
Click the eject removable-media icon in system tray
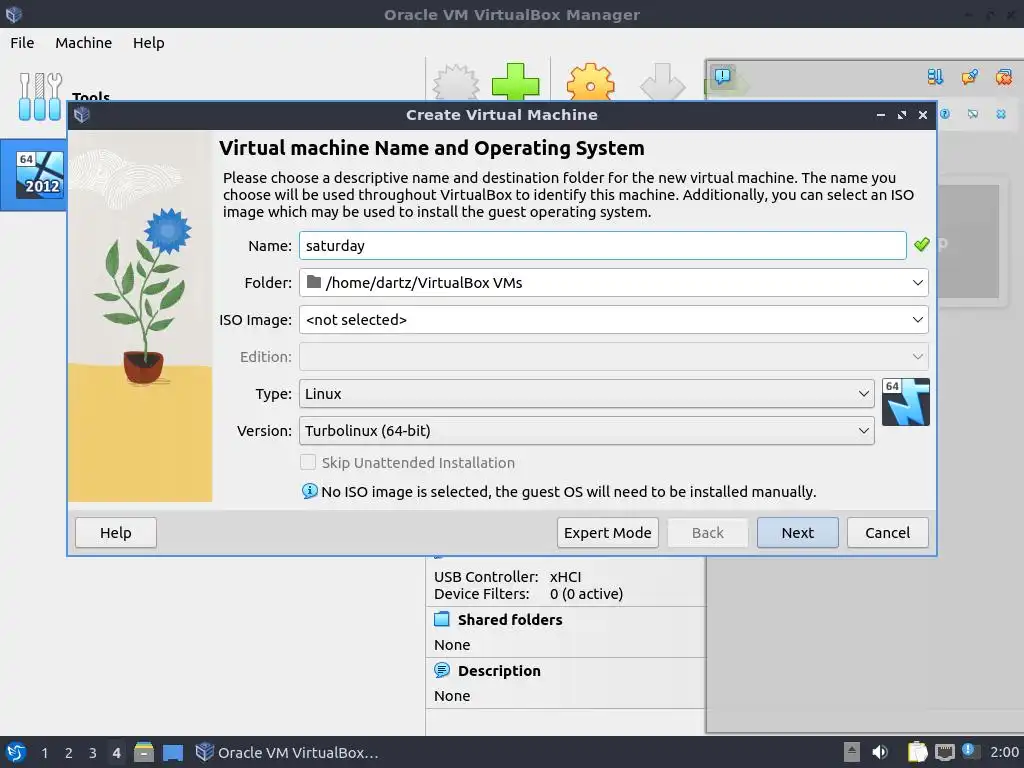[x=852, y=752]
